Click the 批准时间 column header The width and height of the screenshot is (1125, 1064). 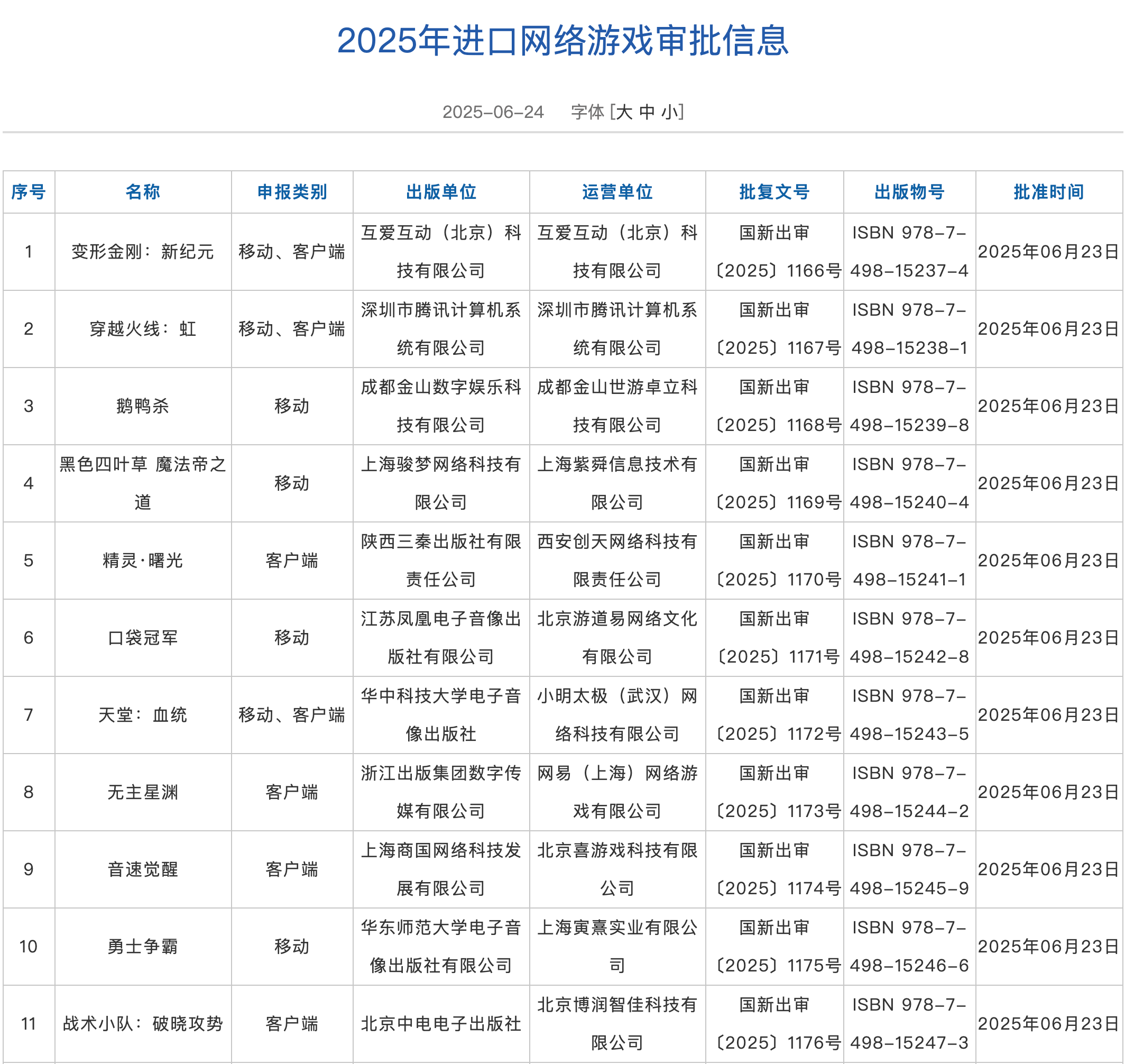[1048, 192]
